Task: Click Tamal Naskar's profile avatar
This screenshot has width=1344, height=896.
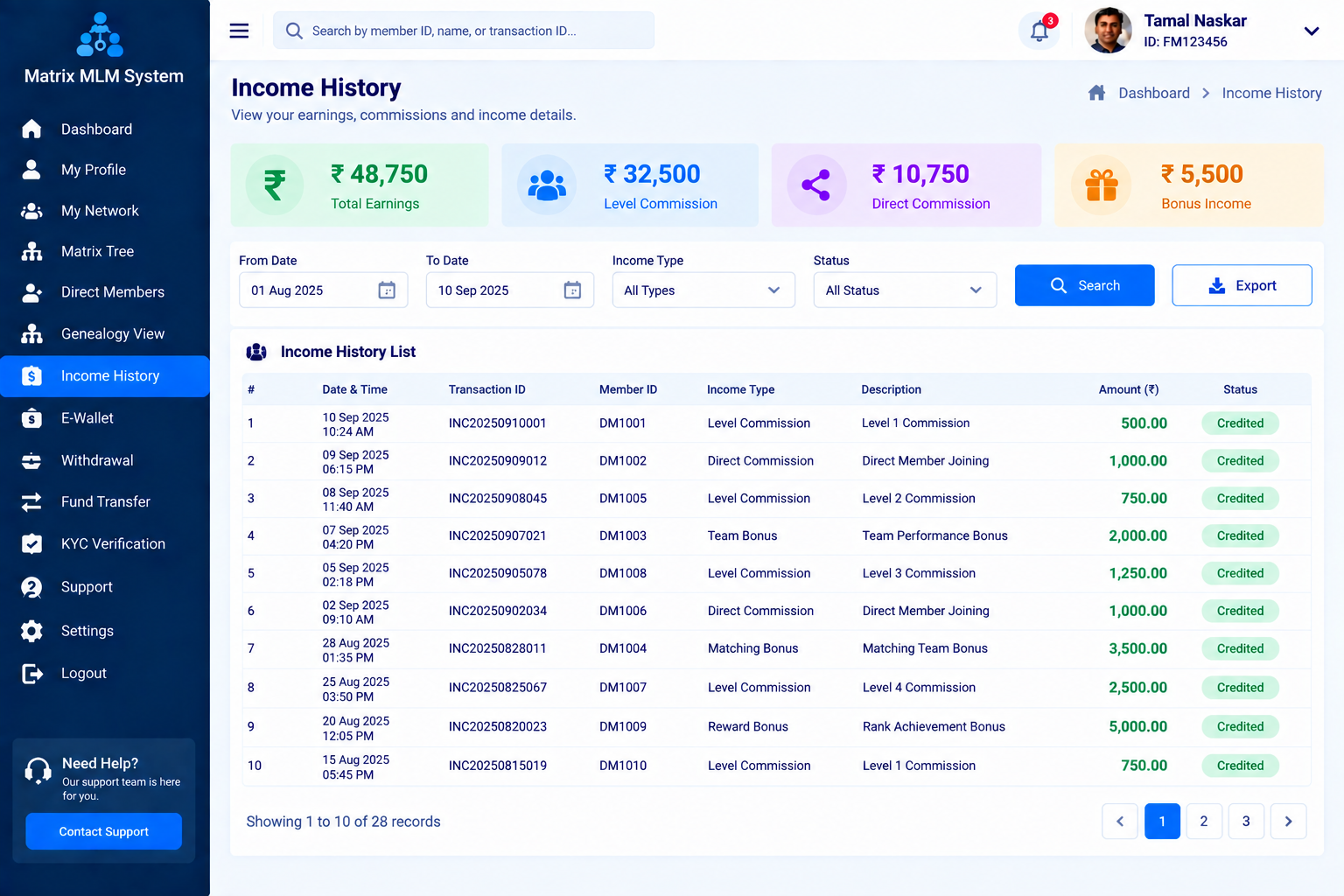Action: [1108, 31]
